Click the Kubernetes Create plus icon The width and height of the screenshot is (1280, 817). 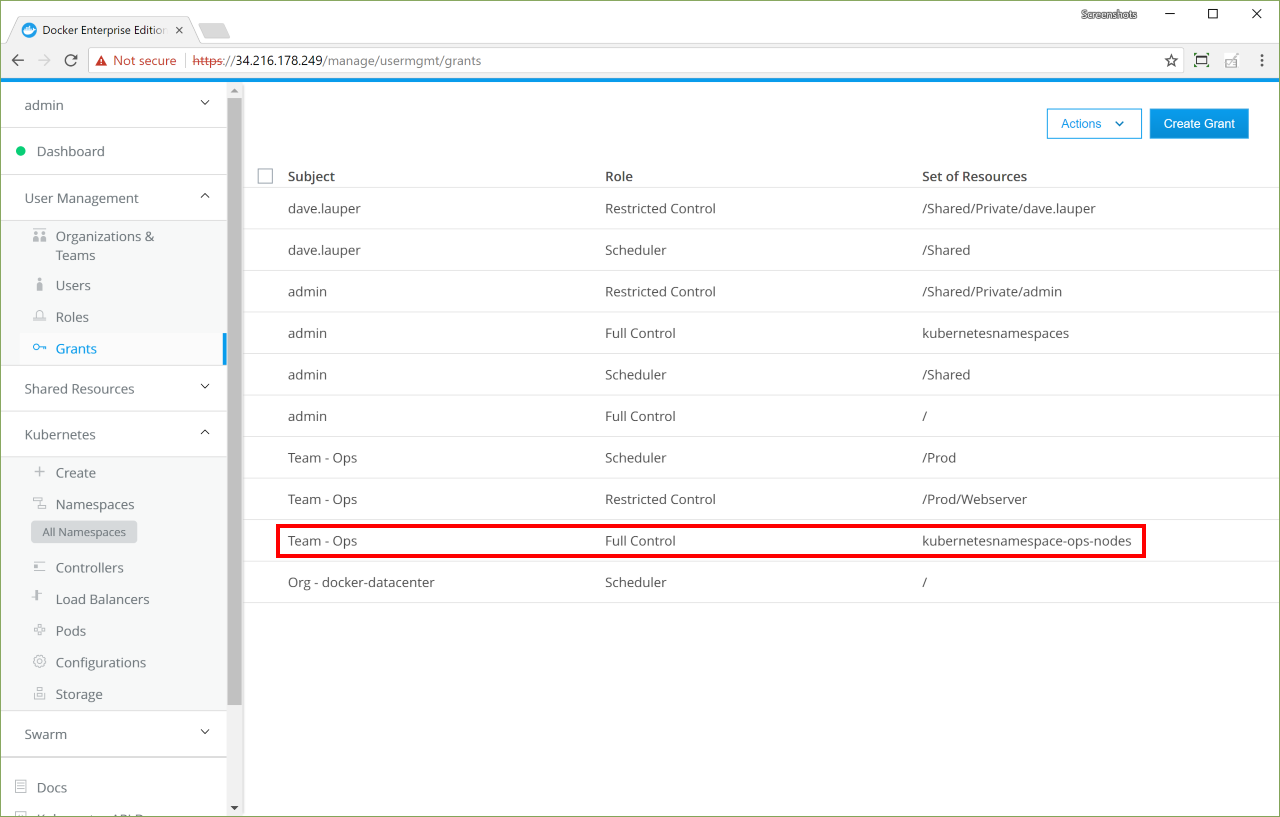[x=40, y=472]
